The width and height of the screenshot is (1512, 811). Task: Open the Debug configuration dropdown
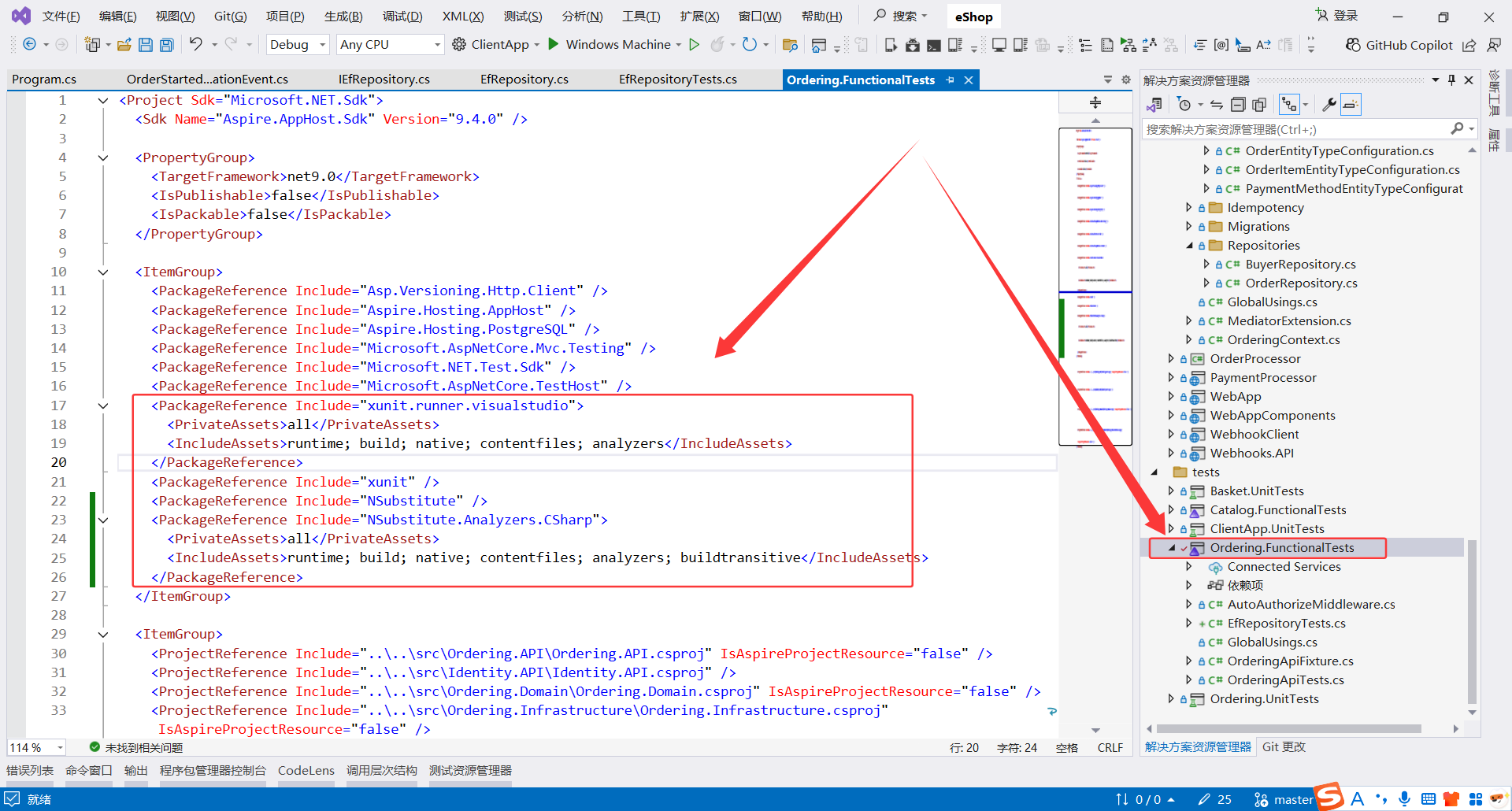click(298, 45)
